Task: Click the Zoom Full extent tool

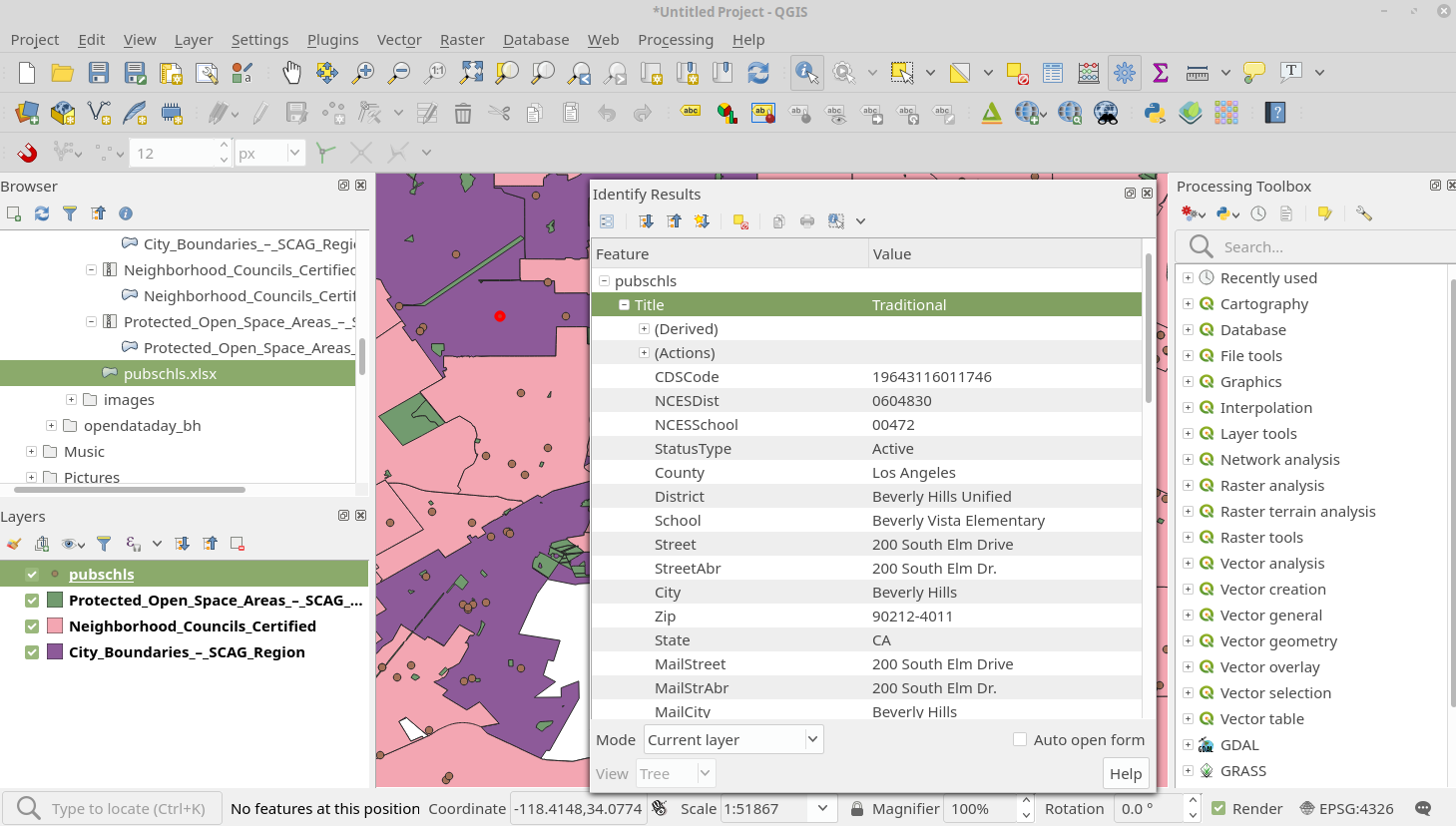Action: click(471, 73)
